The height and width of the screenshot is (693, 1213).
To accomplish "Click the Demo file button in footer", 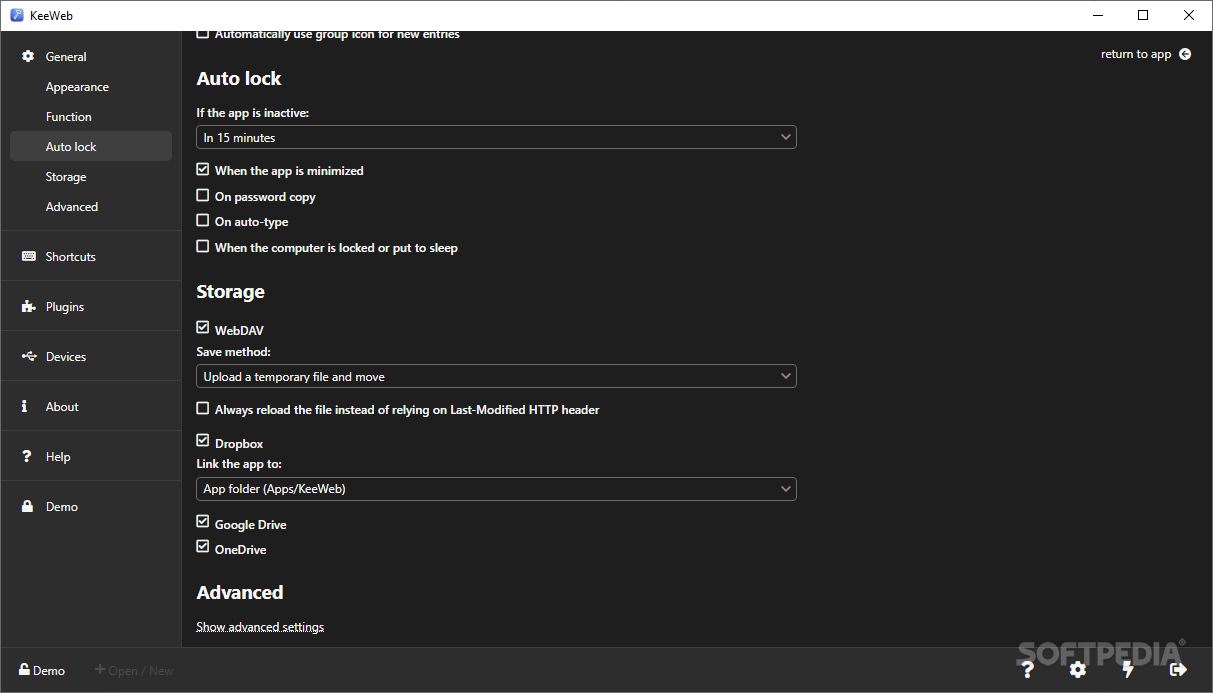I will (42, 670).
